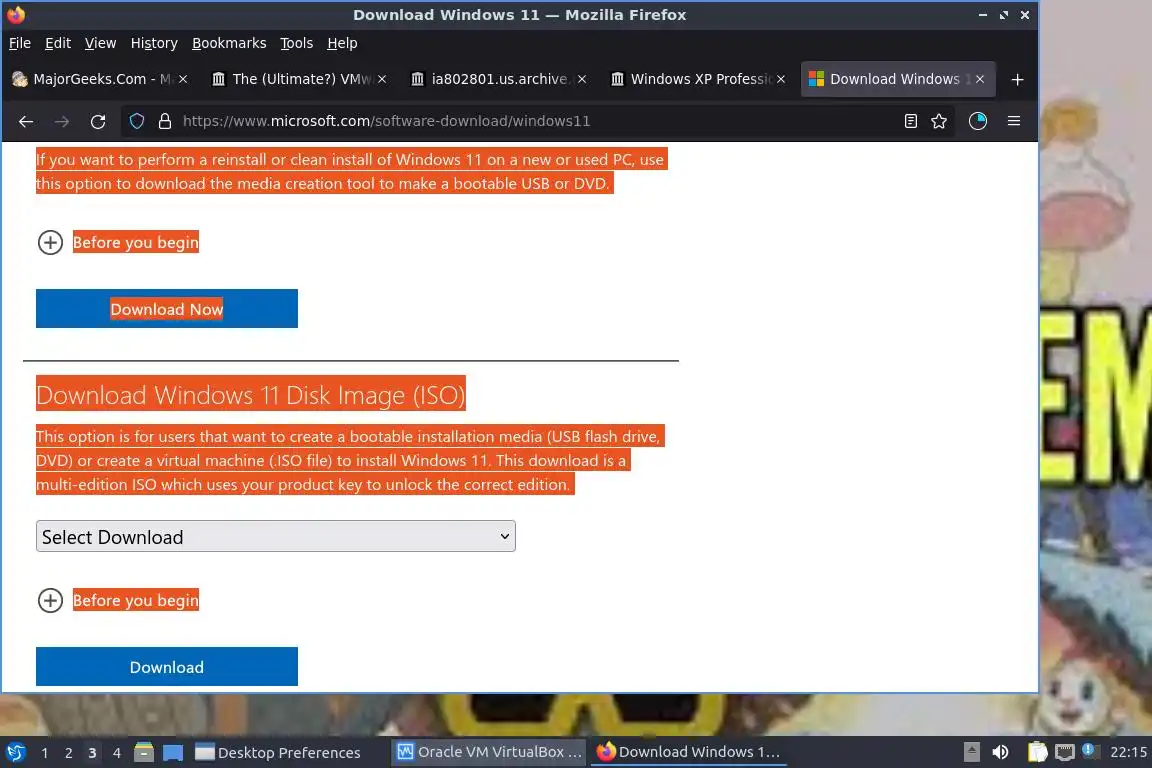Open the Edit menu
Viewport: 1152px width, 768px height.
(58, 43)
